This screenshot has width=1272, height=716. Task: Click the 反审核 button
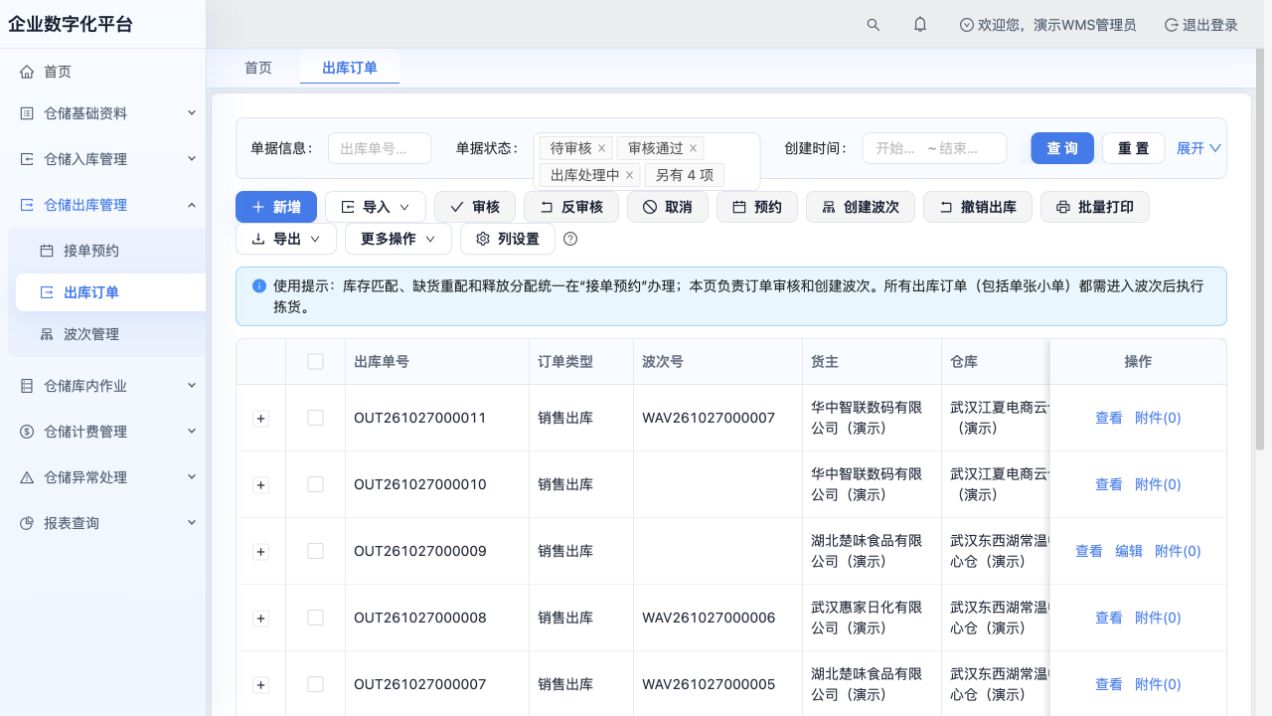(571, 207)
